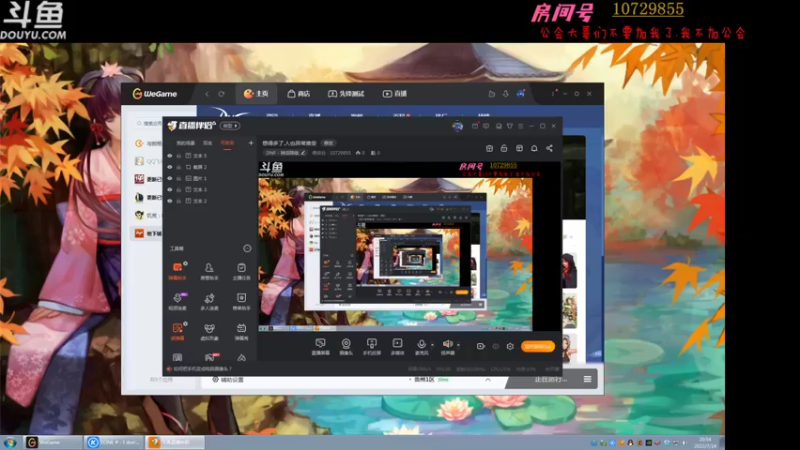Toggle lock on 文本 3 layer

[179, 189]
